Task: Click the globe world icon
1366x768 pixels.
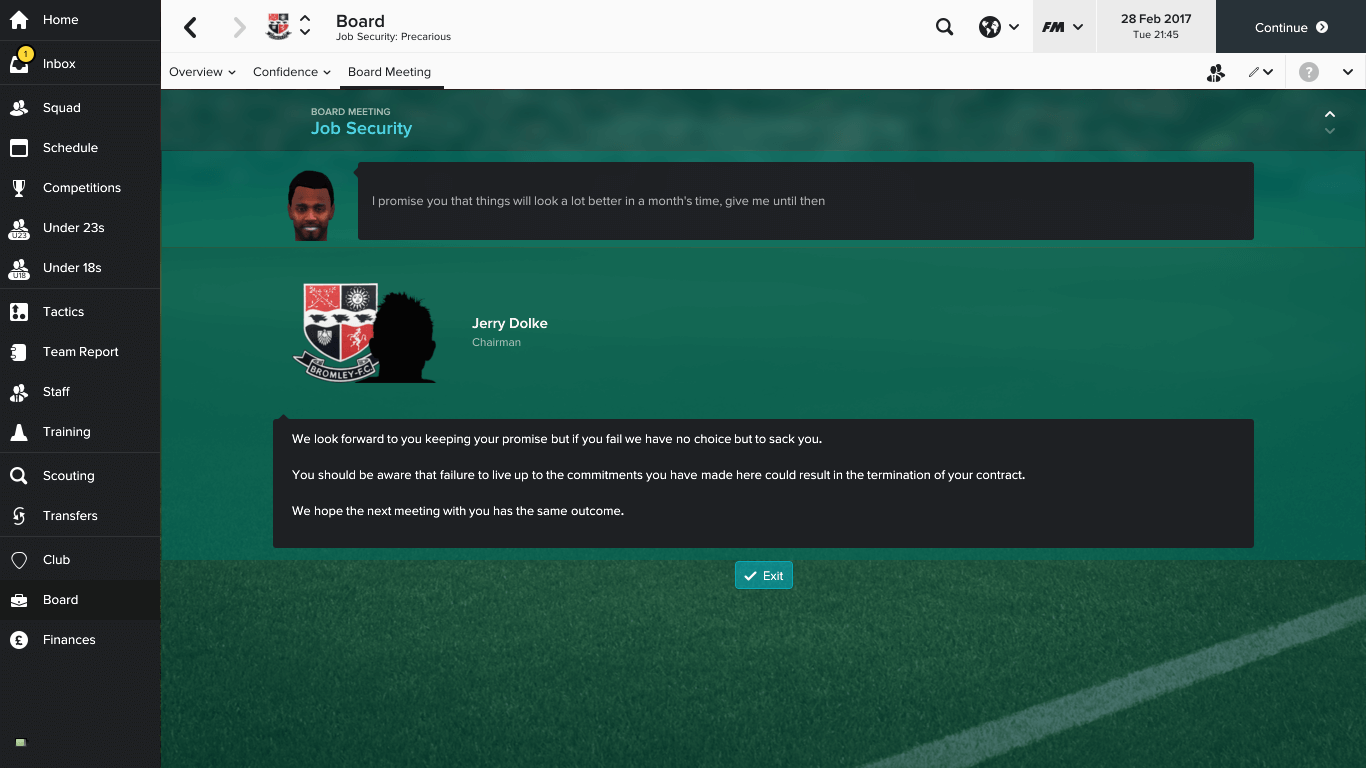Action: (x=990, y=27)
